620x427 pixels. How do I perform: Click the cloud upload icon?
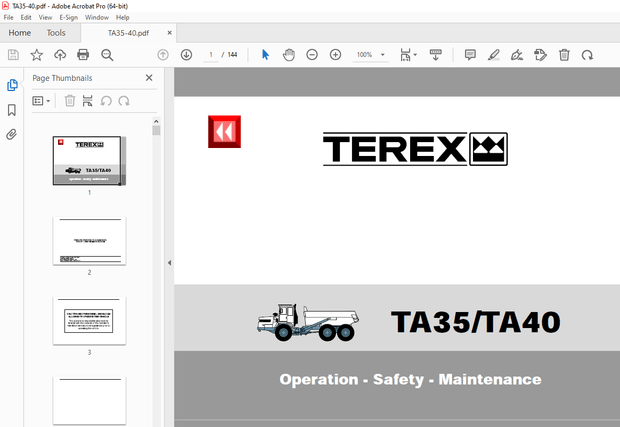point(60,55)
